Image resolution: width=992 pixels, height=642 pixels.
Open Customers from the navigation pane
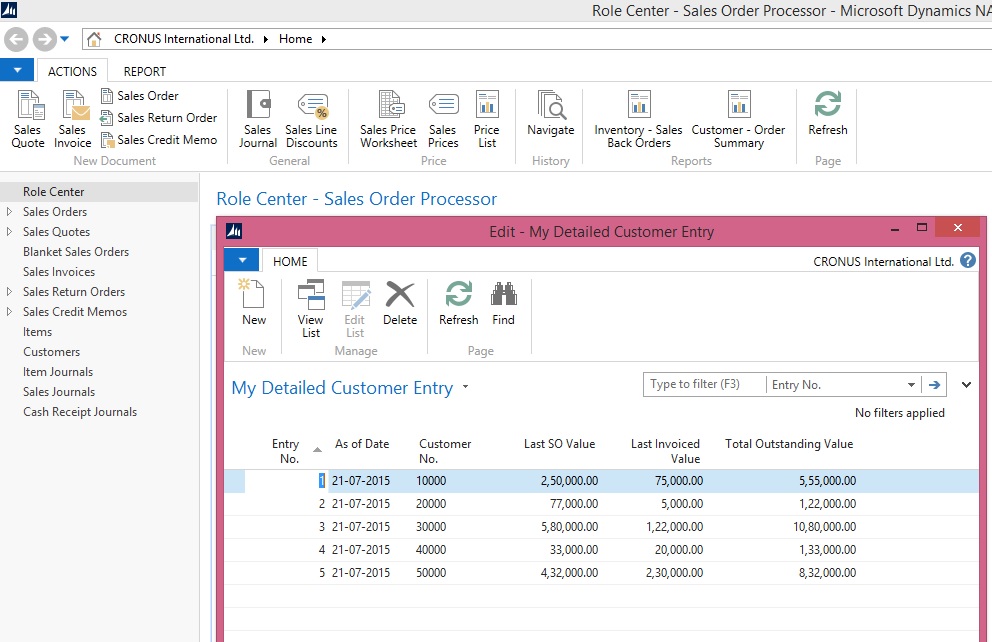pyautogui.click(x=51, y=352)
